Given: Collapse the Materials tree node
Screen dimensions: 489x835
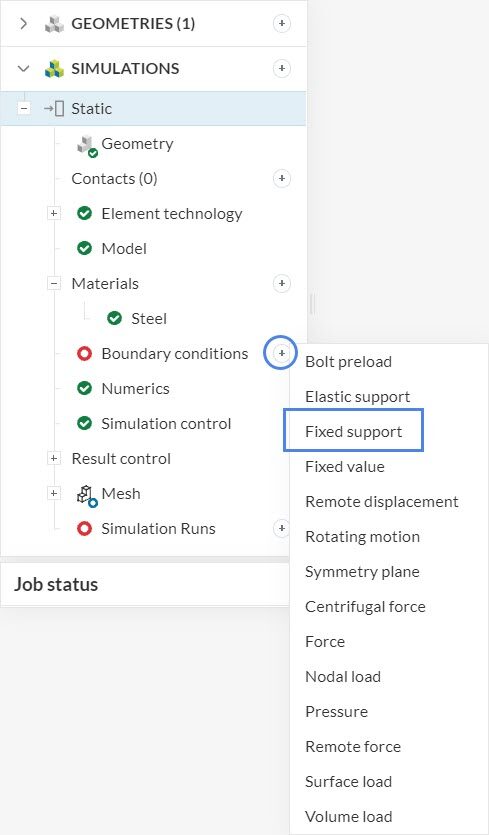Looking at the screenshot, I should (x=53, y=283).
